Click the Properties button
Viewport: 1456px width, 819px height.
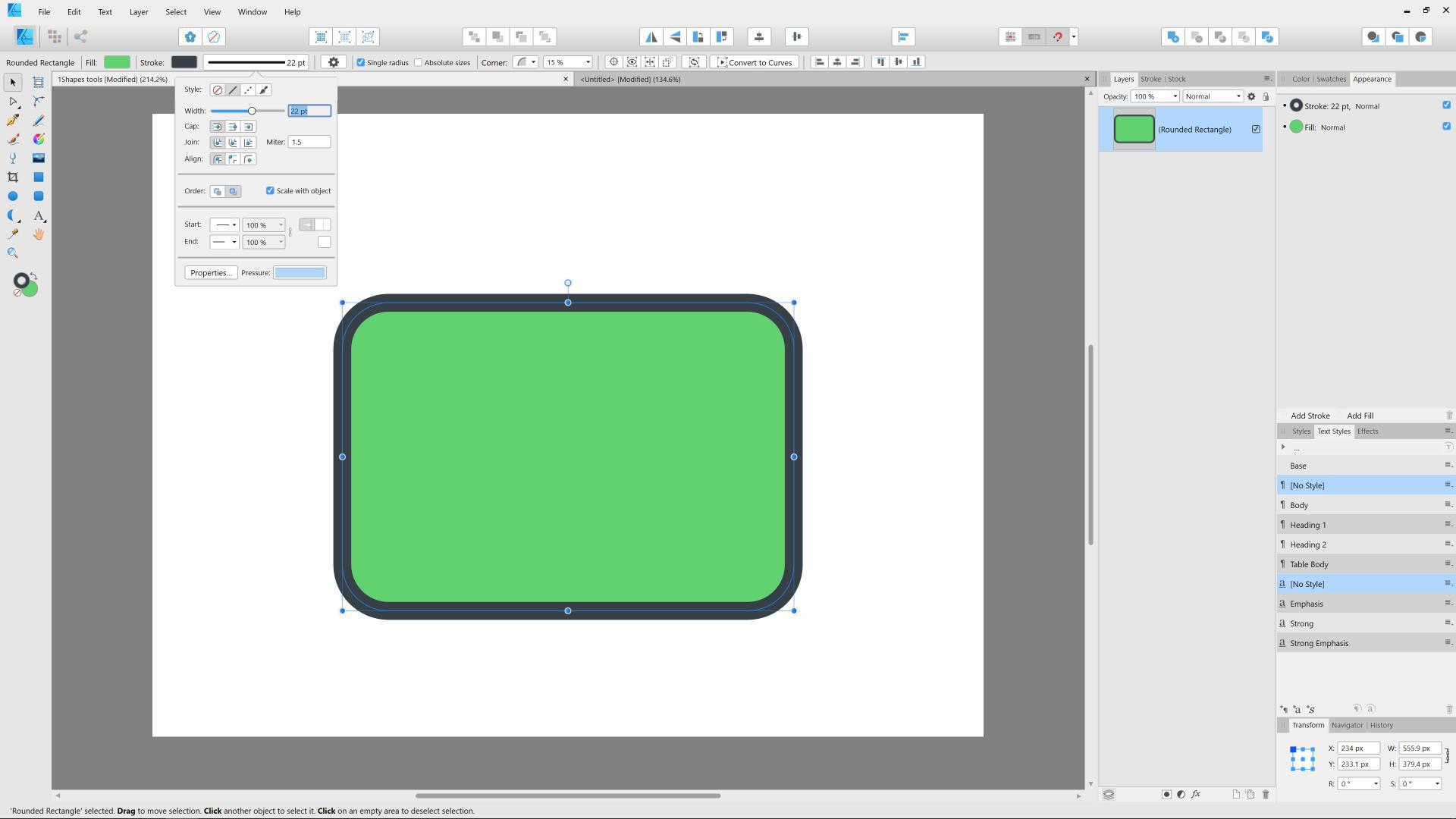(x=209, y=272)
